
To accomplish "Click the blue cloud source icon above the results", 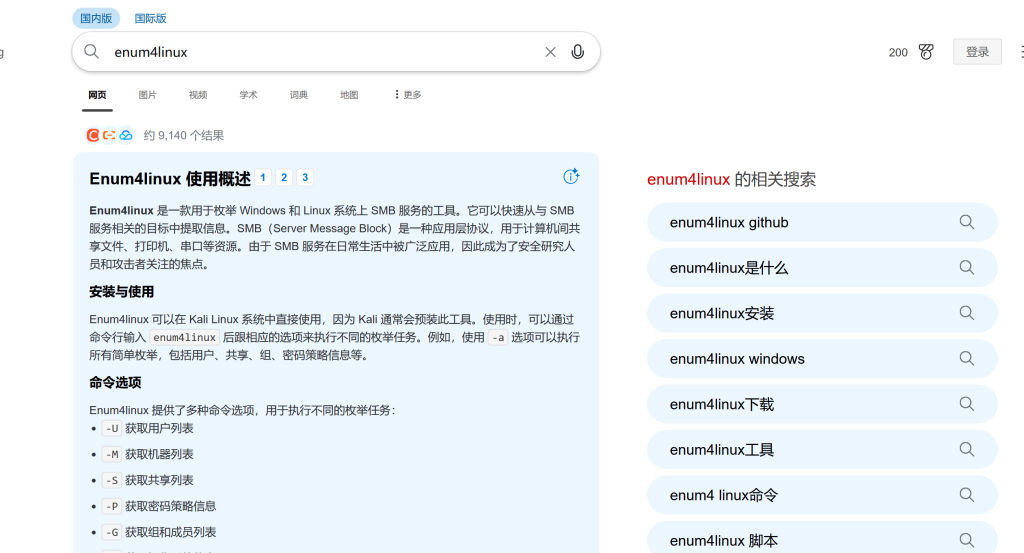I will (x=125, y=135).
